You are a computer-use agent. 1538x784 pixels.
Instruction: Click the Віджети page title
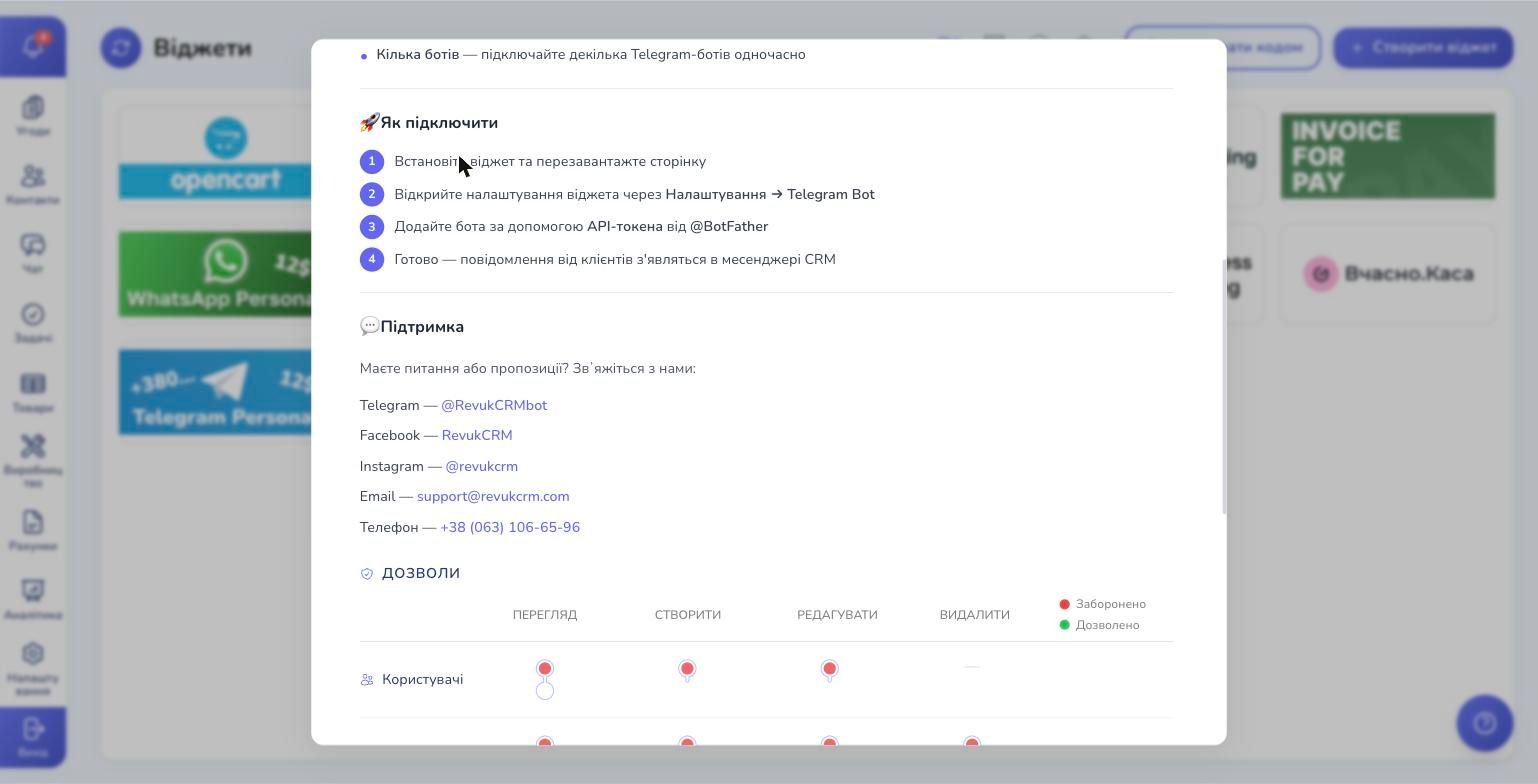point(202,48)
